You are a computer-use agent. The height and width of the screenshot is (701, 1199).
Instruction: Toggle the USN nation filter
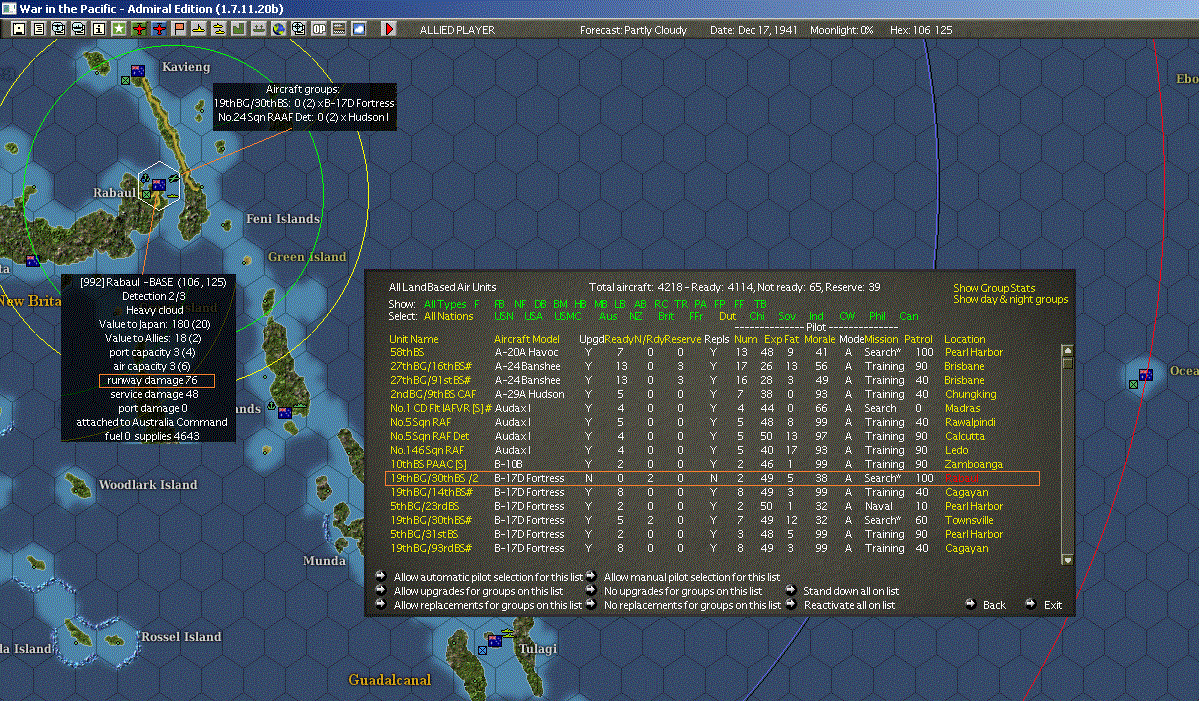[504, 316]
